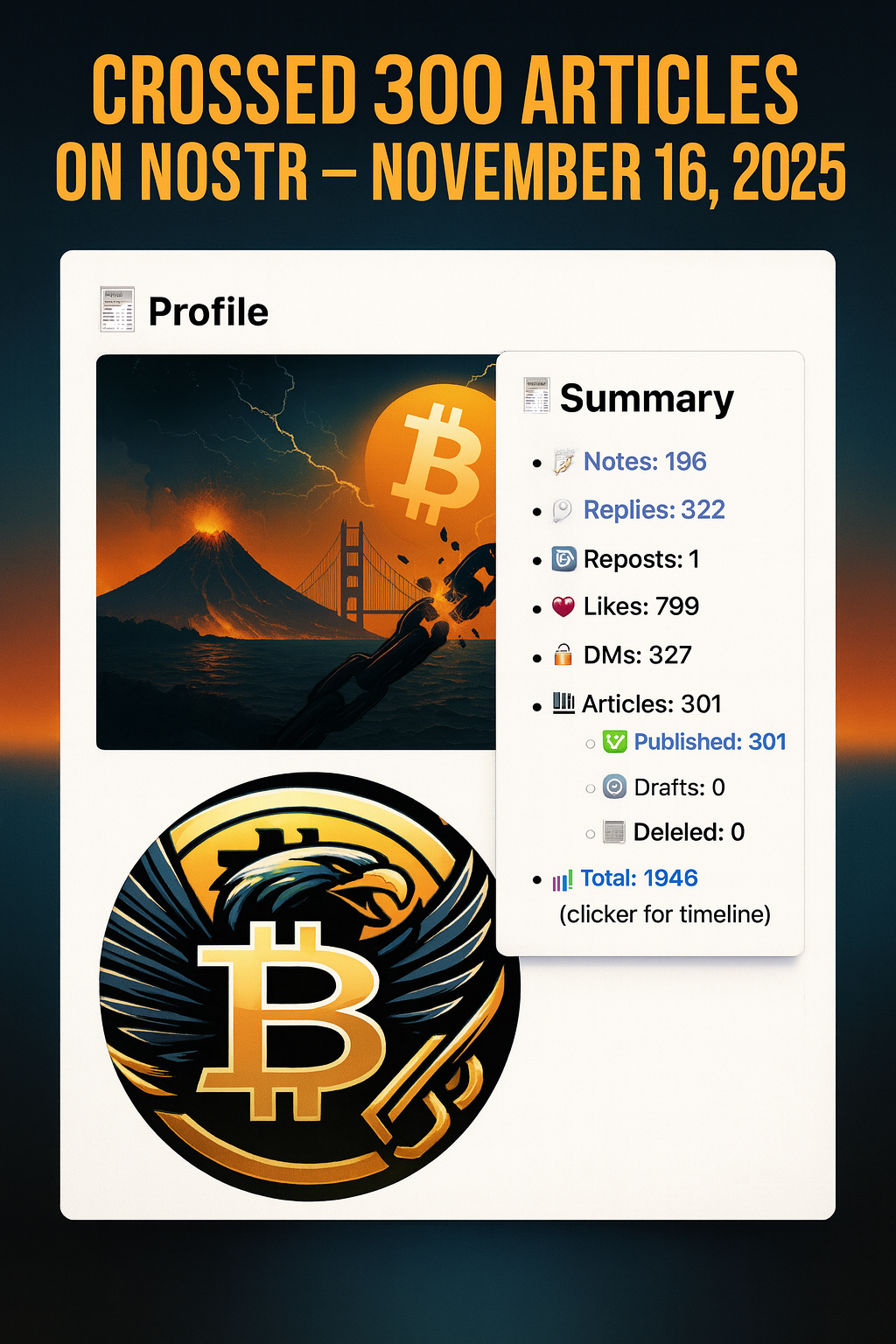Click the Deleted entry icon
The image size is (896, 1344).
coord(614,832)
